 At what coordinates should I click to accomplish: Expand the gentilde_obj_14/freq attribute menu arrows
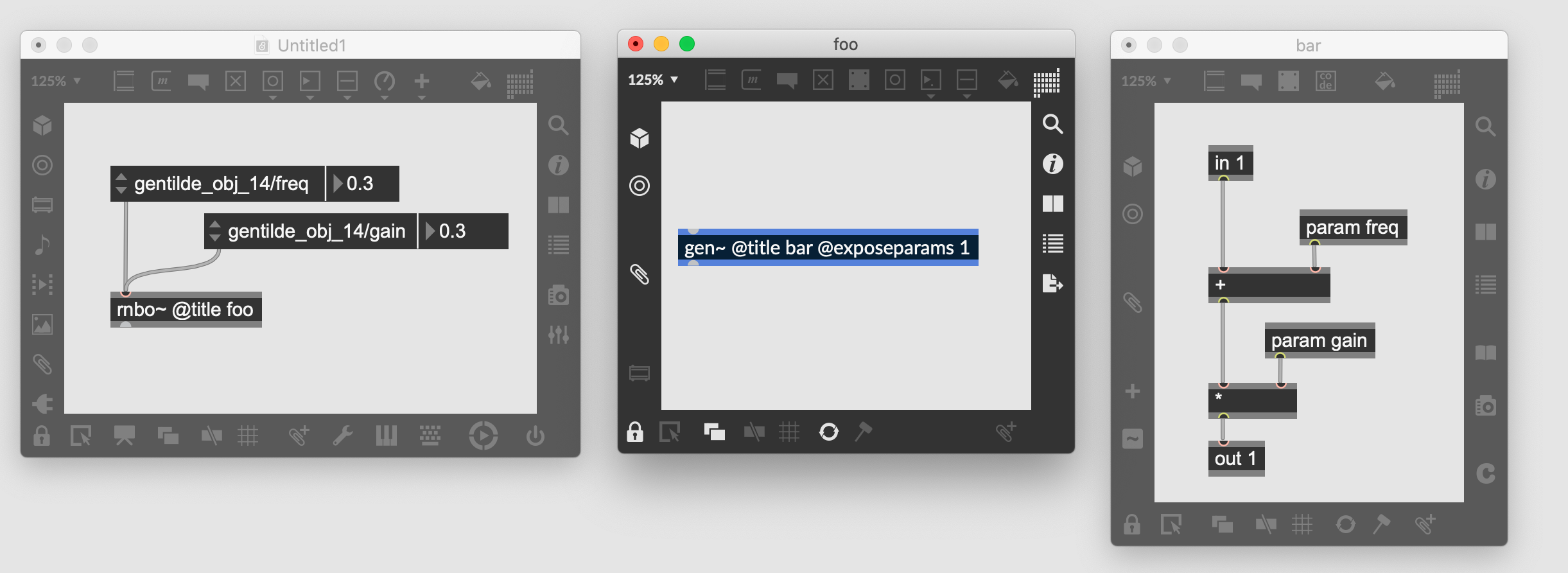(x=121, y=184)
